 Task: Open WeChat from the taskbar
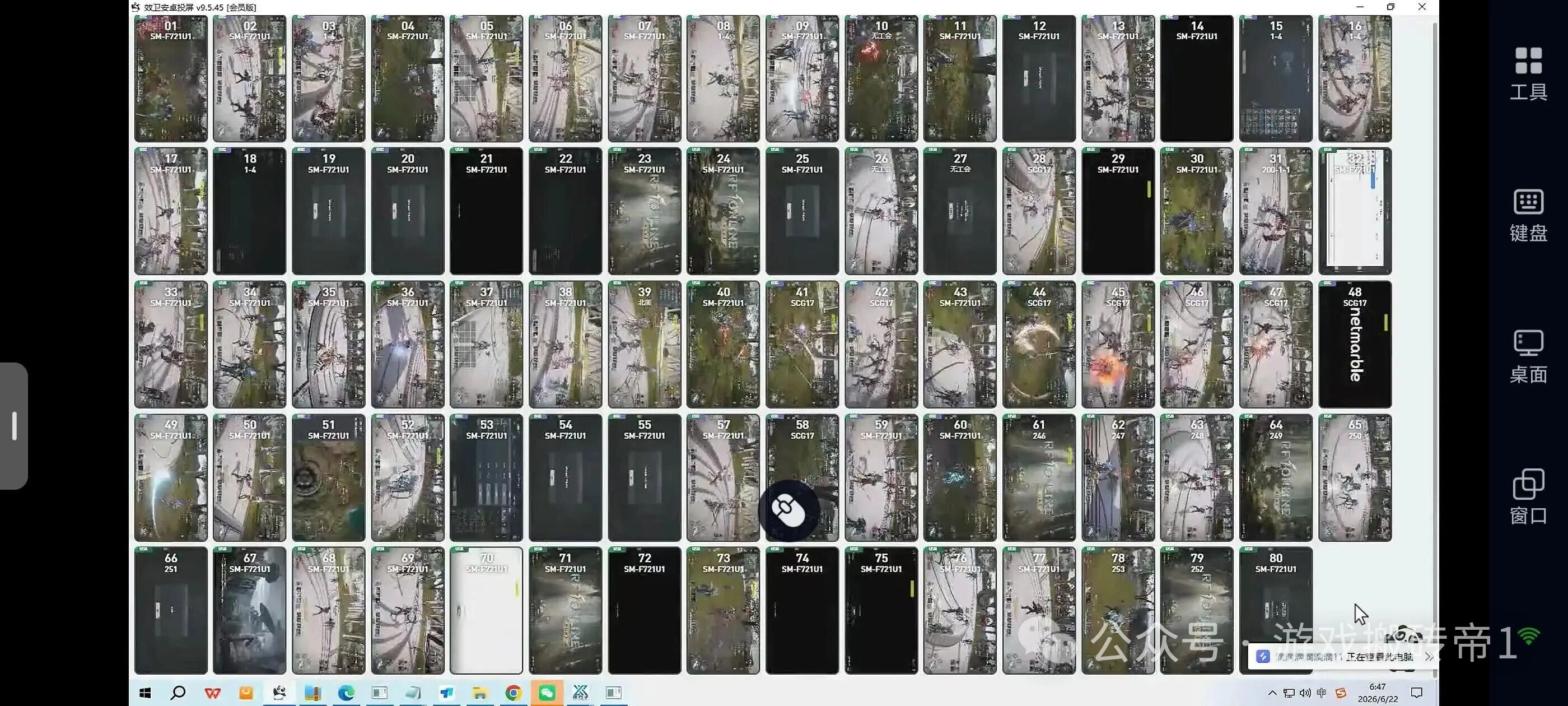[x=547, y=693]
